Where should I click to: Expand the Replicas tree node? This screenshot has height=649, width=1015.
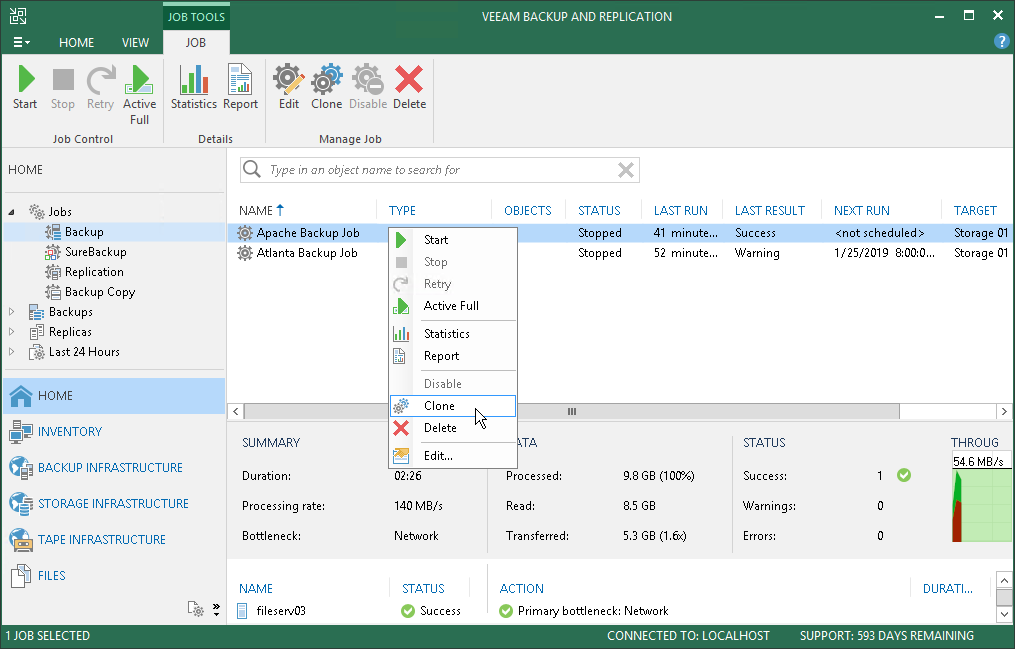pyautogui.click(x=12, y=332)
